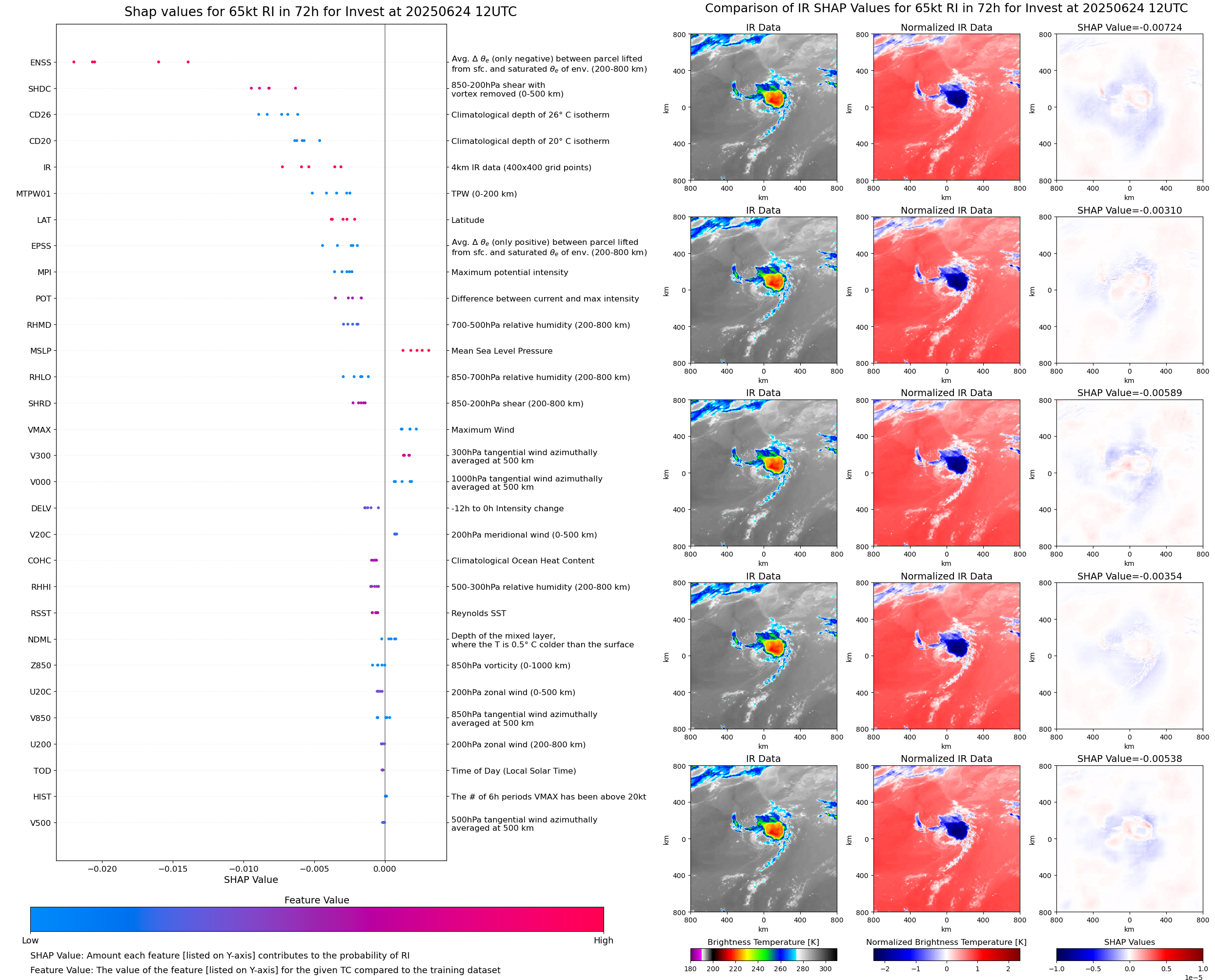Click the 'Shap values for 65kt RI' title
The image size is (1215, 980).
pos(320,12)
